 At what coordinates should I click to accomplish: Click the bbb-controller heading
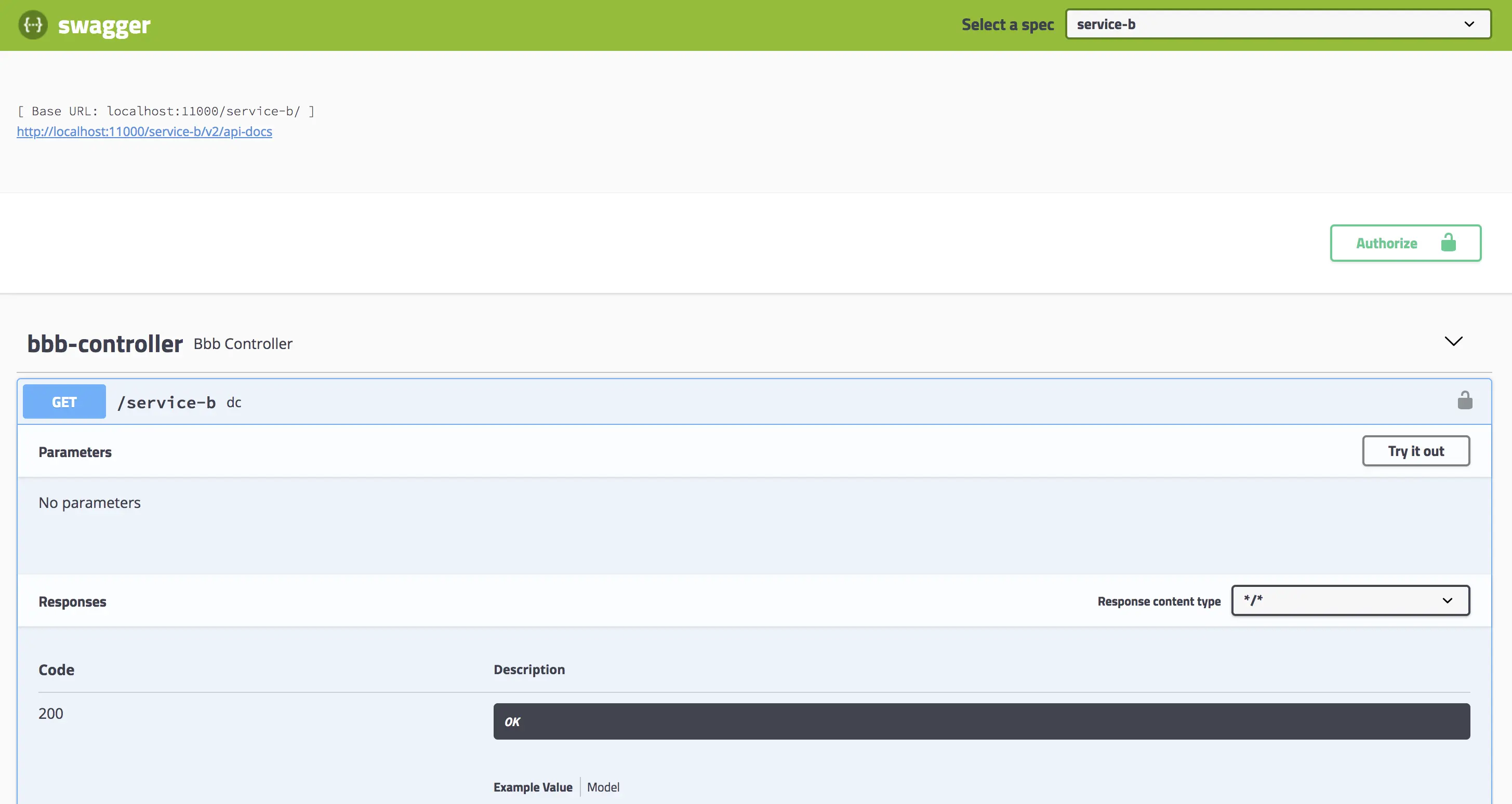(105, 344)
